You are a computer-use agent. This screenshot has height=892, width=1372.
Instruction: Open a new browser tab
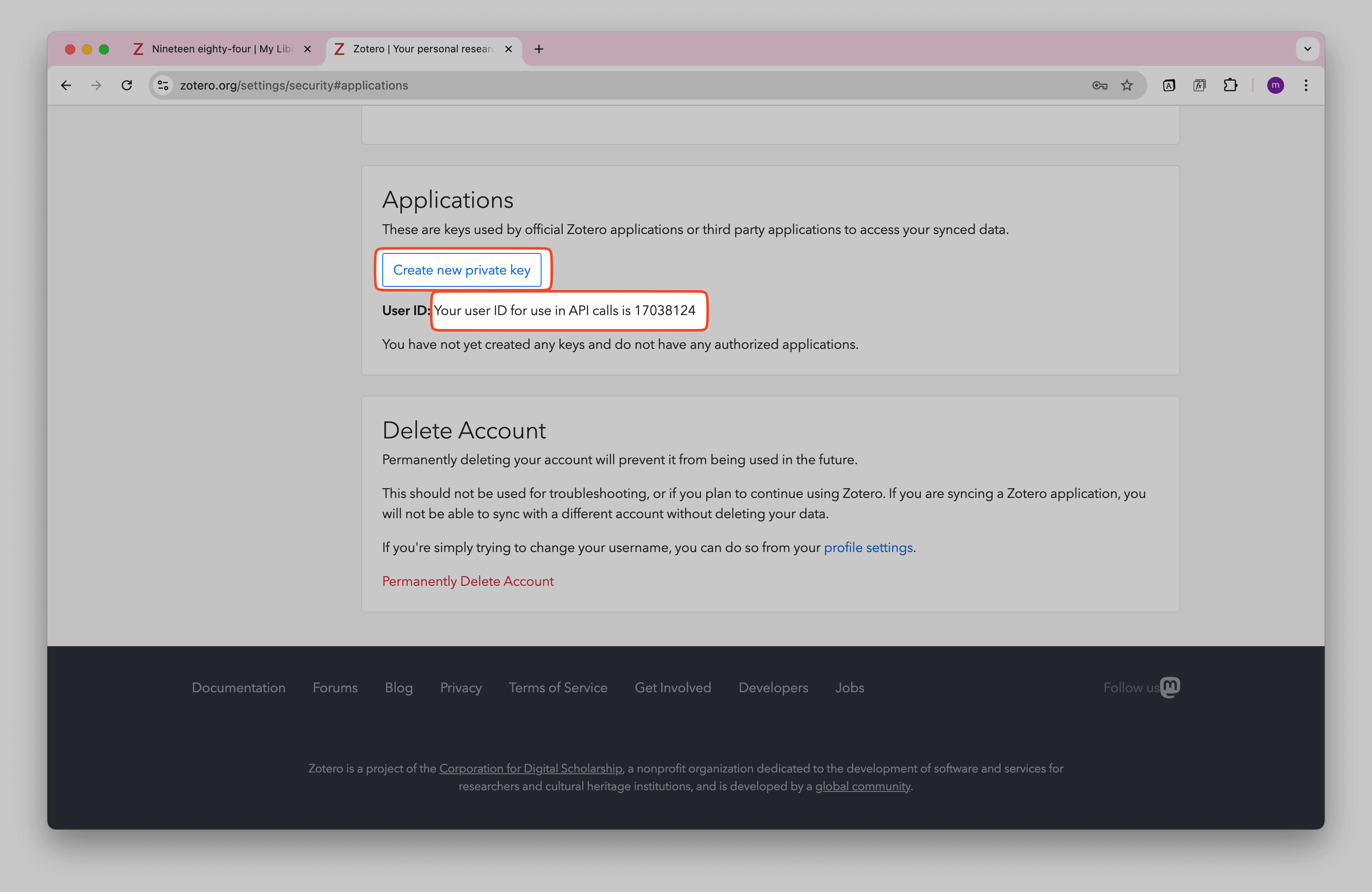click(x=539, y=49)
